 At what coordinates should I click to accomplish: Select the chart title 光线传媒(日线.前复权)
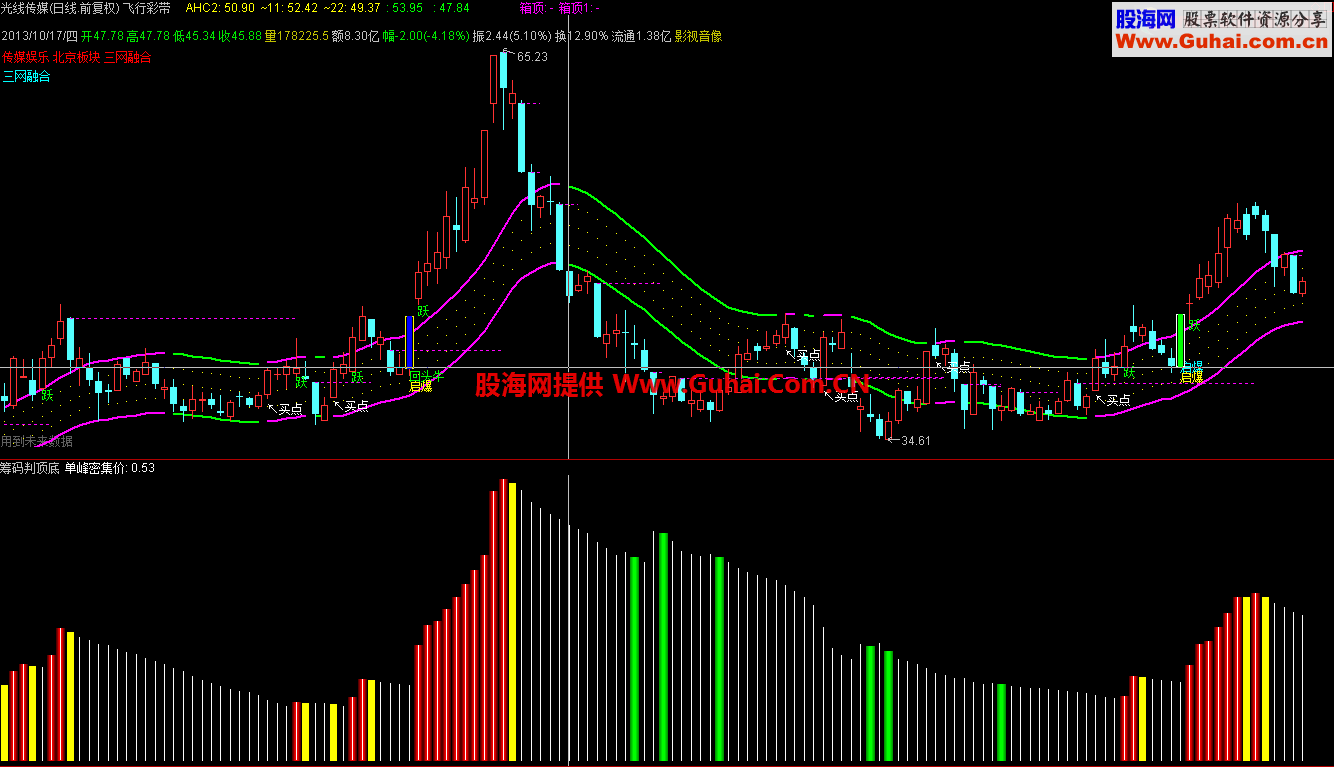[x=60, y=8]
